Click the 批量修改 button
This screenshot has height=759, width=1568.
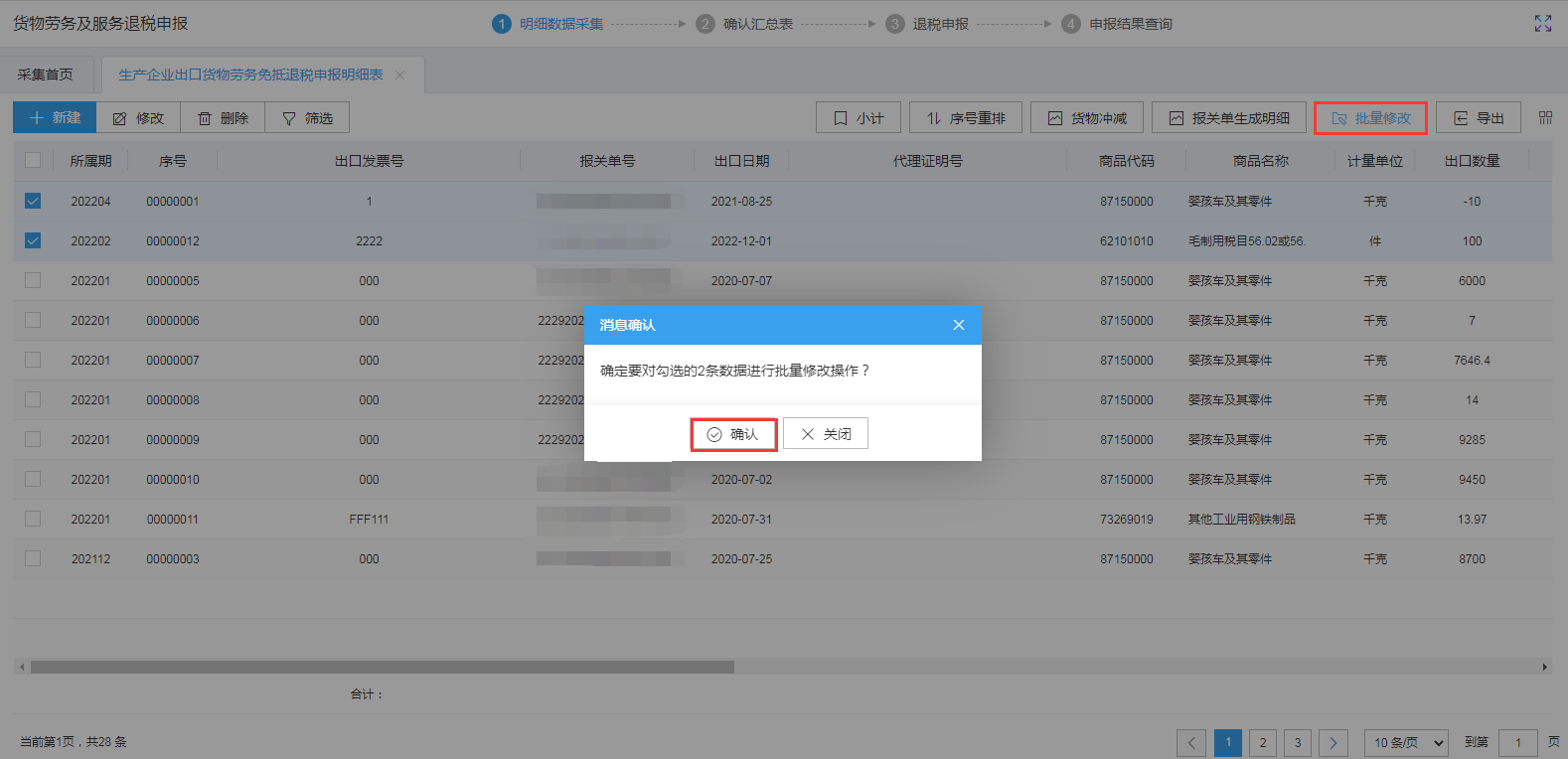(1370, 117)
